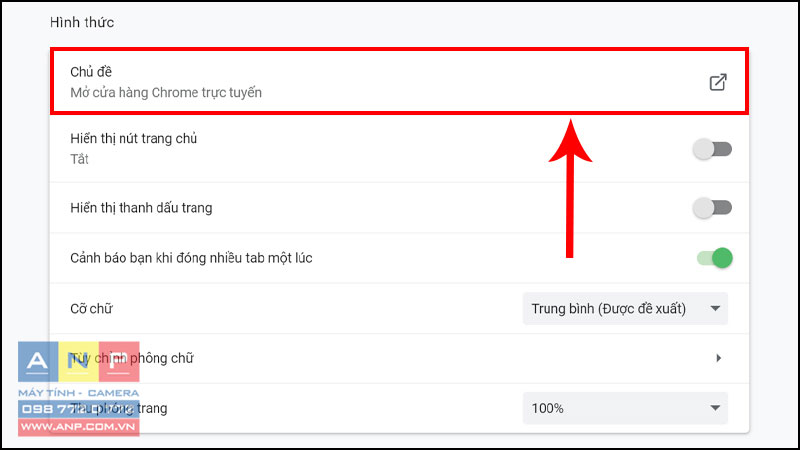
Task: Expand Tùy chỉnh phông chữ via its chevron
Action: click(718, 358)
